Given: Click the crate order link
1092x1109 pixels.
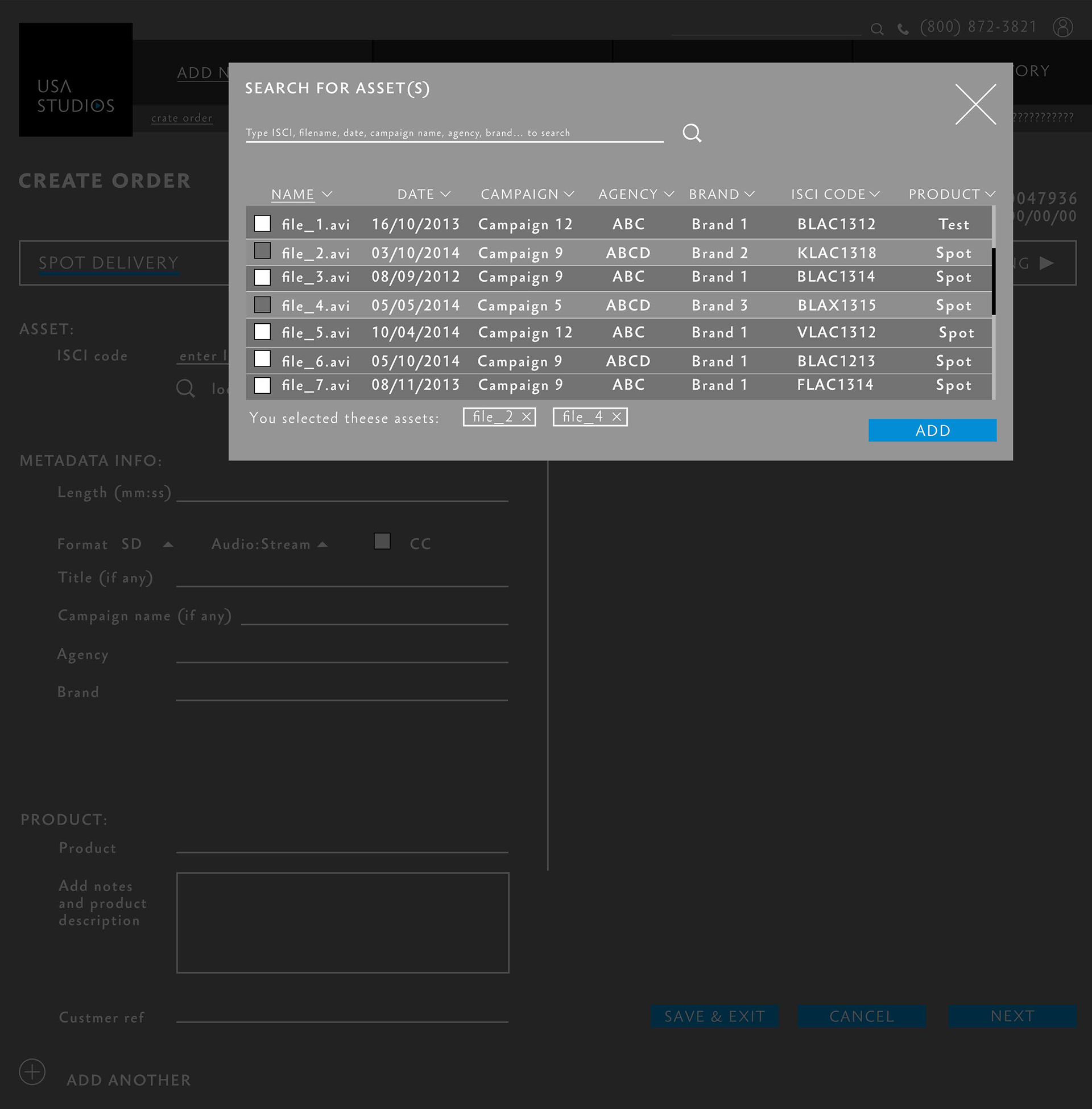Looking at the screenshot, I should tap(182, 118).
